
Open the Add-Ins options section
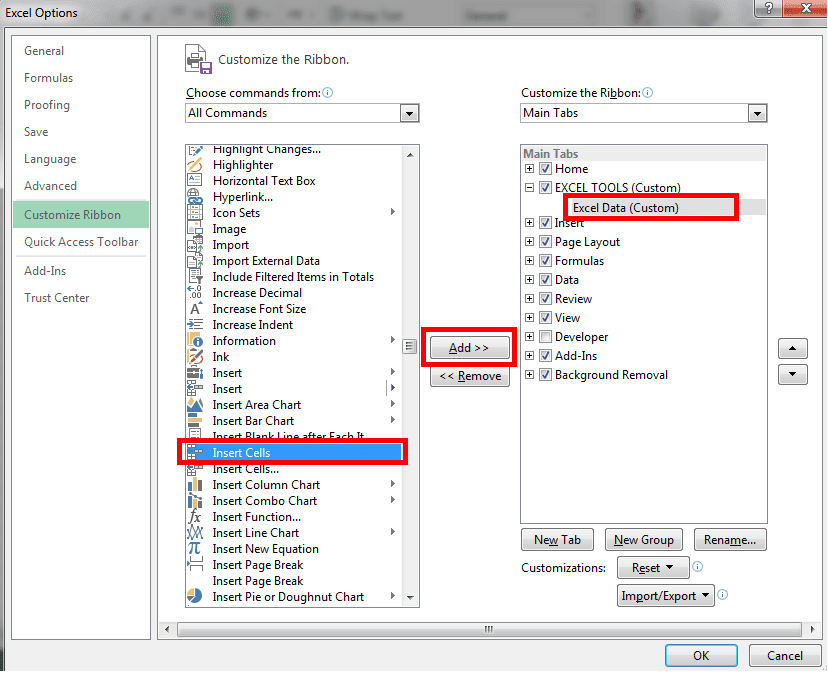(x=45, y=270)
